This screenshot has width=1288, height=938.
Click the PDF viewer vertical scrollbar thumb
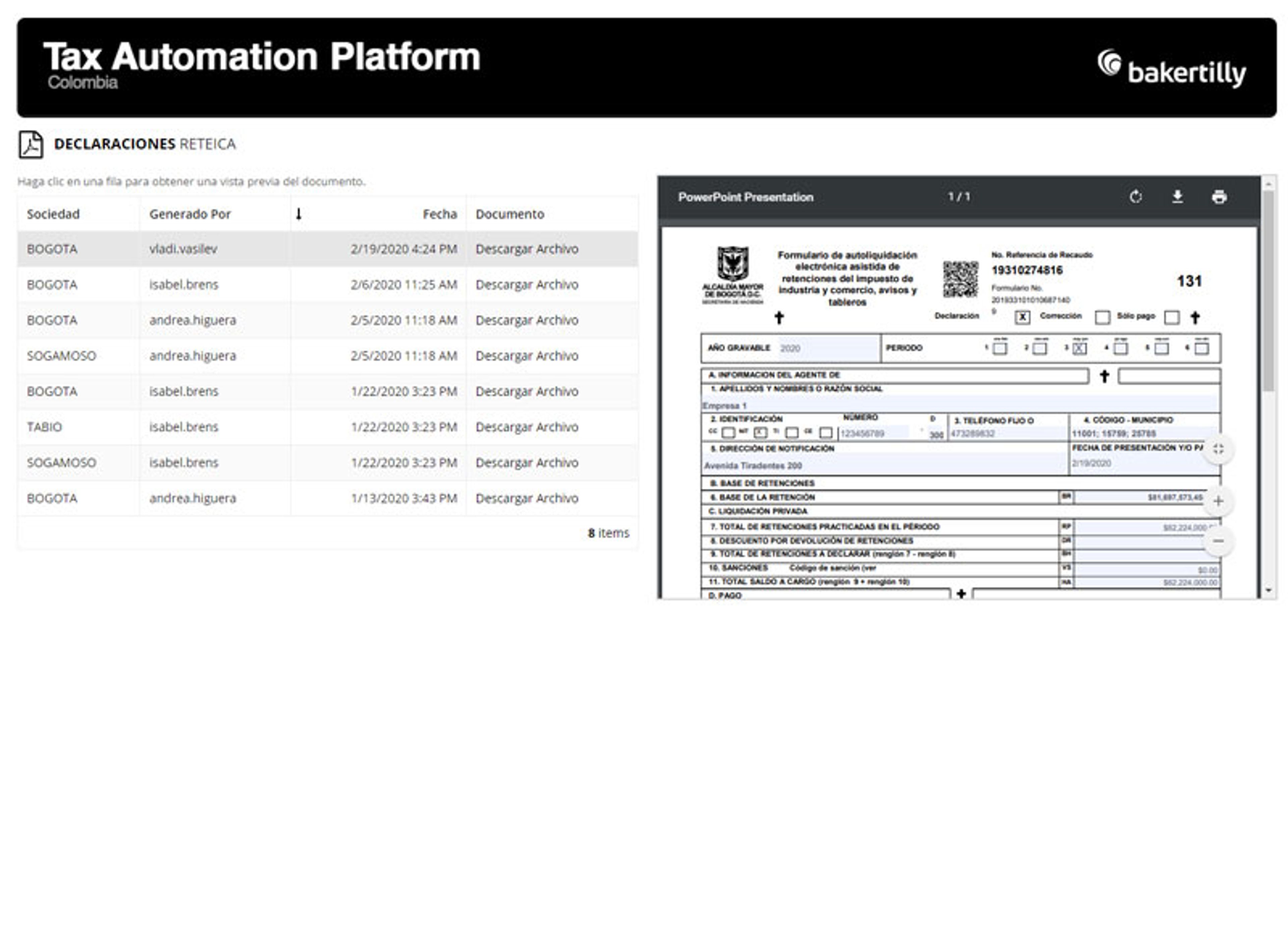coord(1268,291)
